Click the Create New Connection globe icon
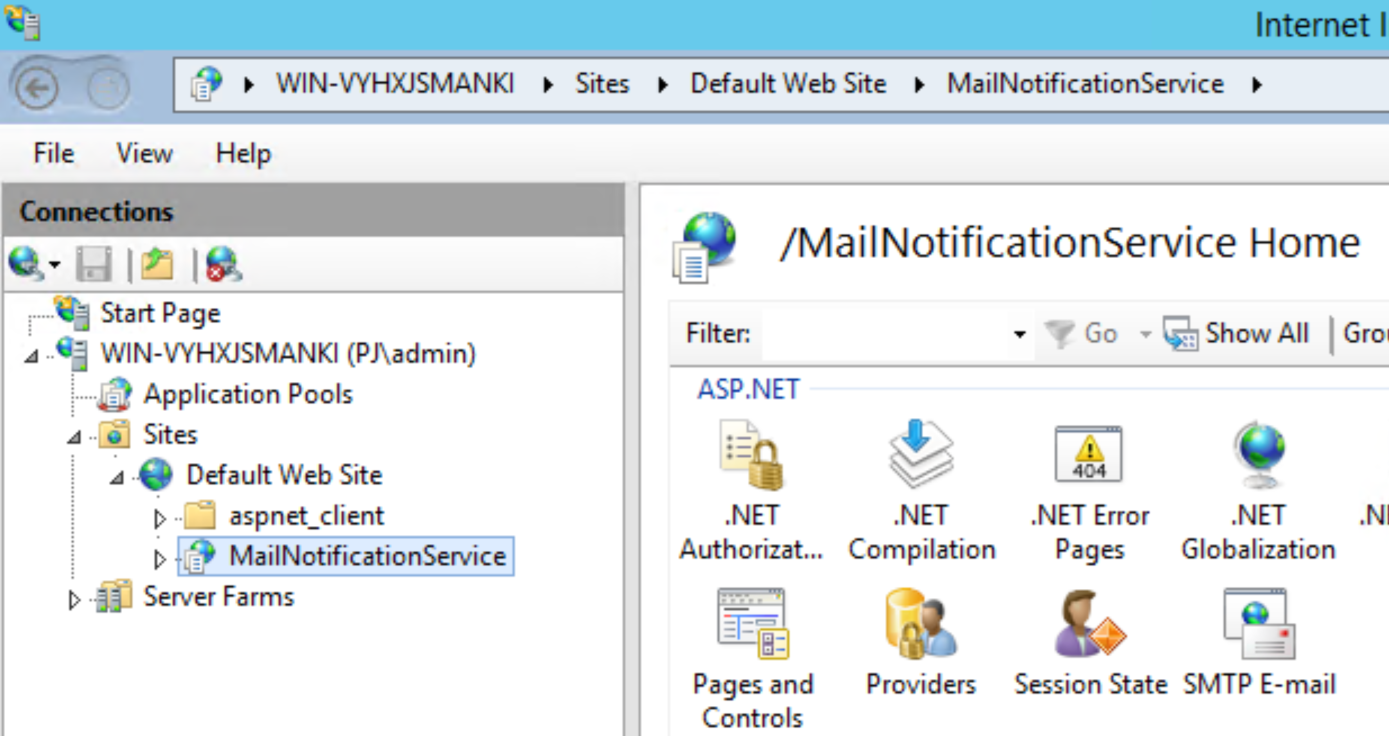The image size is (1389, 736). click(25, 264)
